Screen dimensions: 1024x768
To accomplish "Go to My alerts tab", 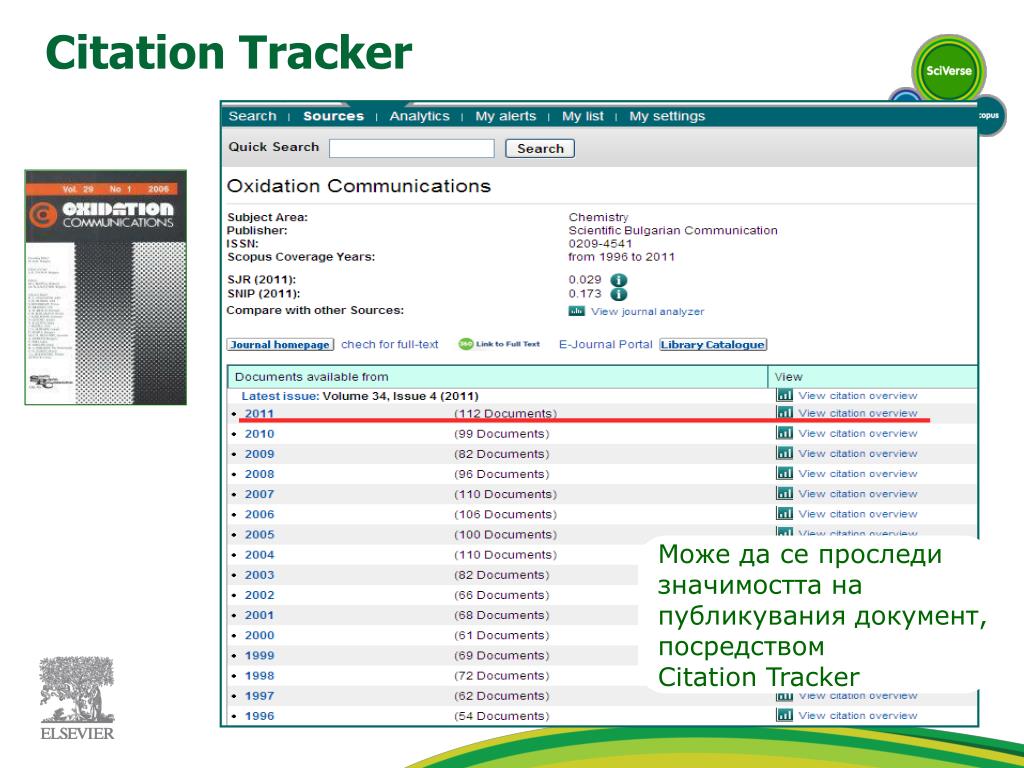I will click(x=505, y=116).
